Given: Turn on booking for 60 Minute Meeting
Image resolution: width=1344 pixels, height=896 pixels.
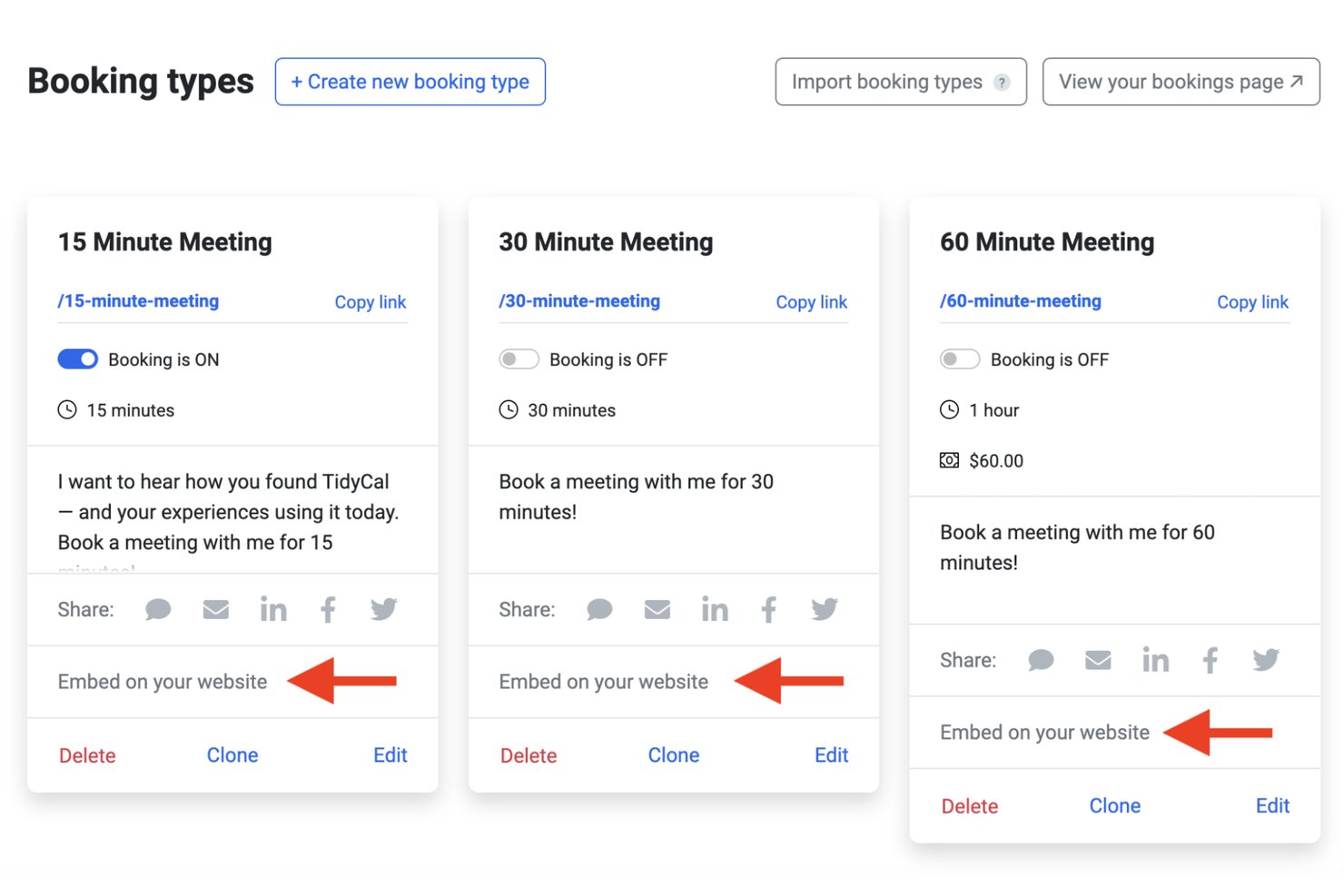Looking at the screenshot, I should pyautogui.click(x=960, y=359).
